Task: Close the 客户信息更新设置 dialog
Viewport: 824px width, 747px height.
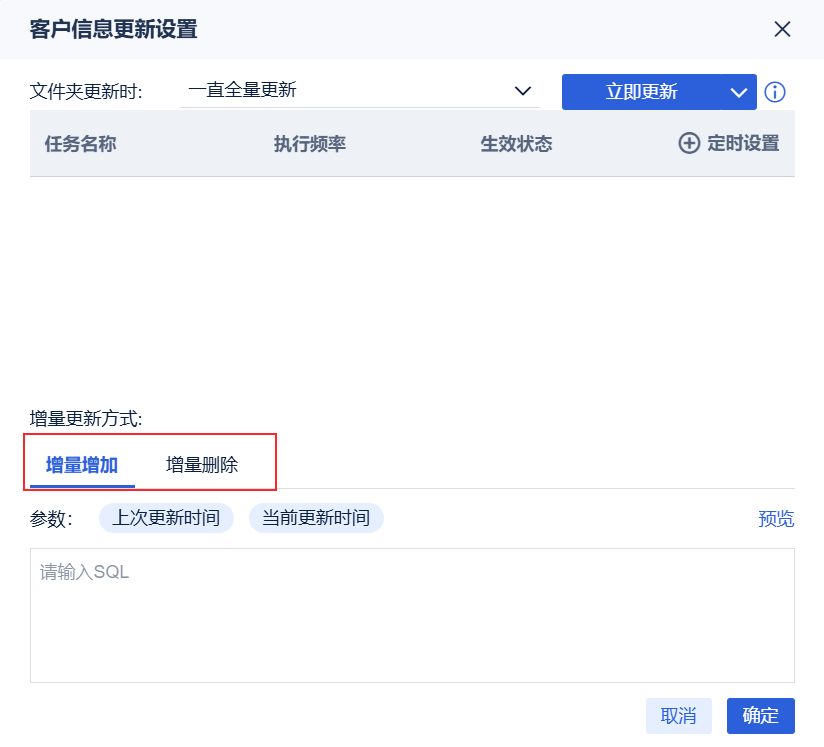Action: click(x=782, y=29)
